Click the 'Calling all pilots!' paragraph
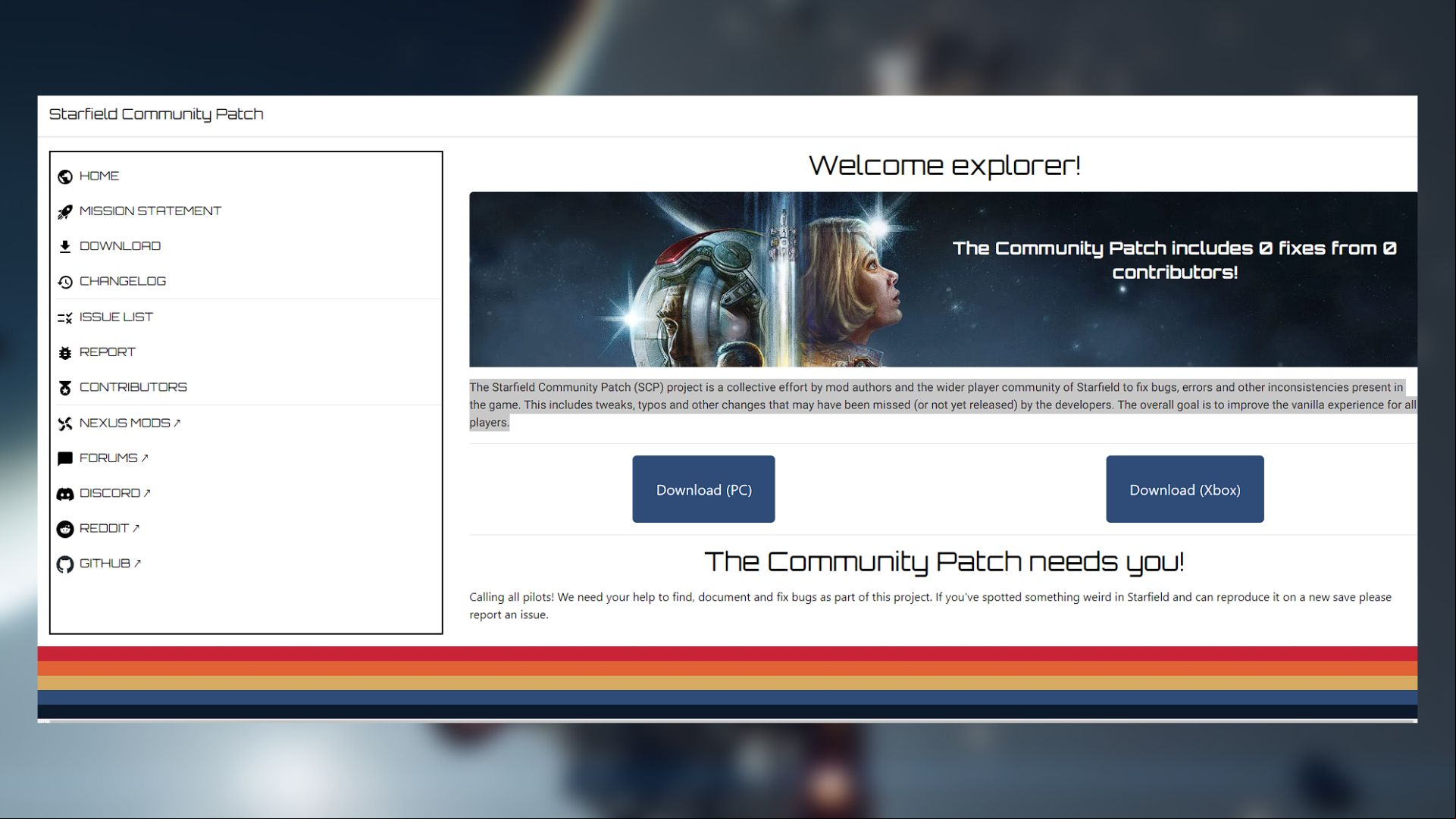1456x819 pixels. click(x=931, y=605)
